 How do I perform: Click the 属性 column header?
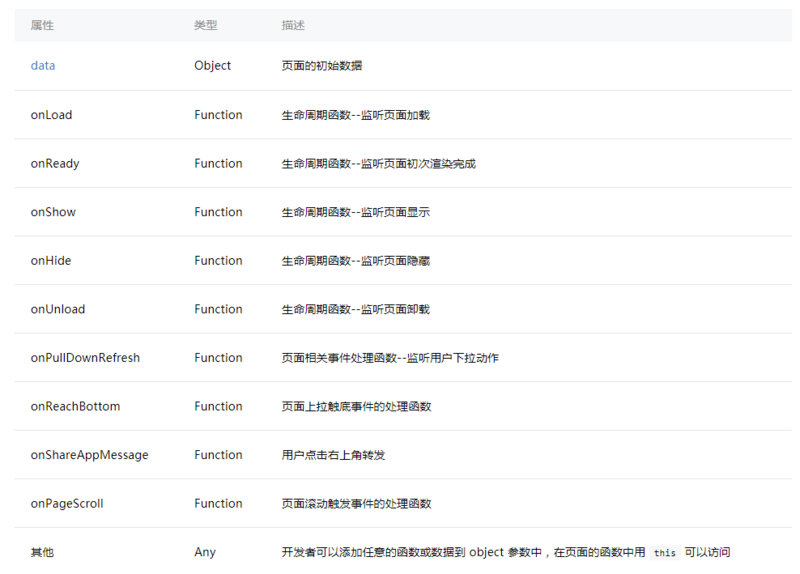(x=42, y=25)
